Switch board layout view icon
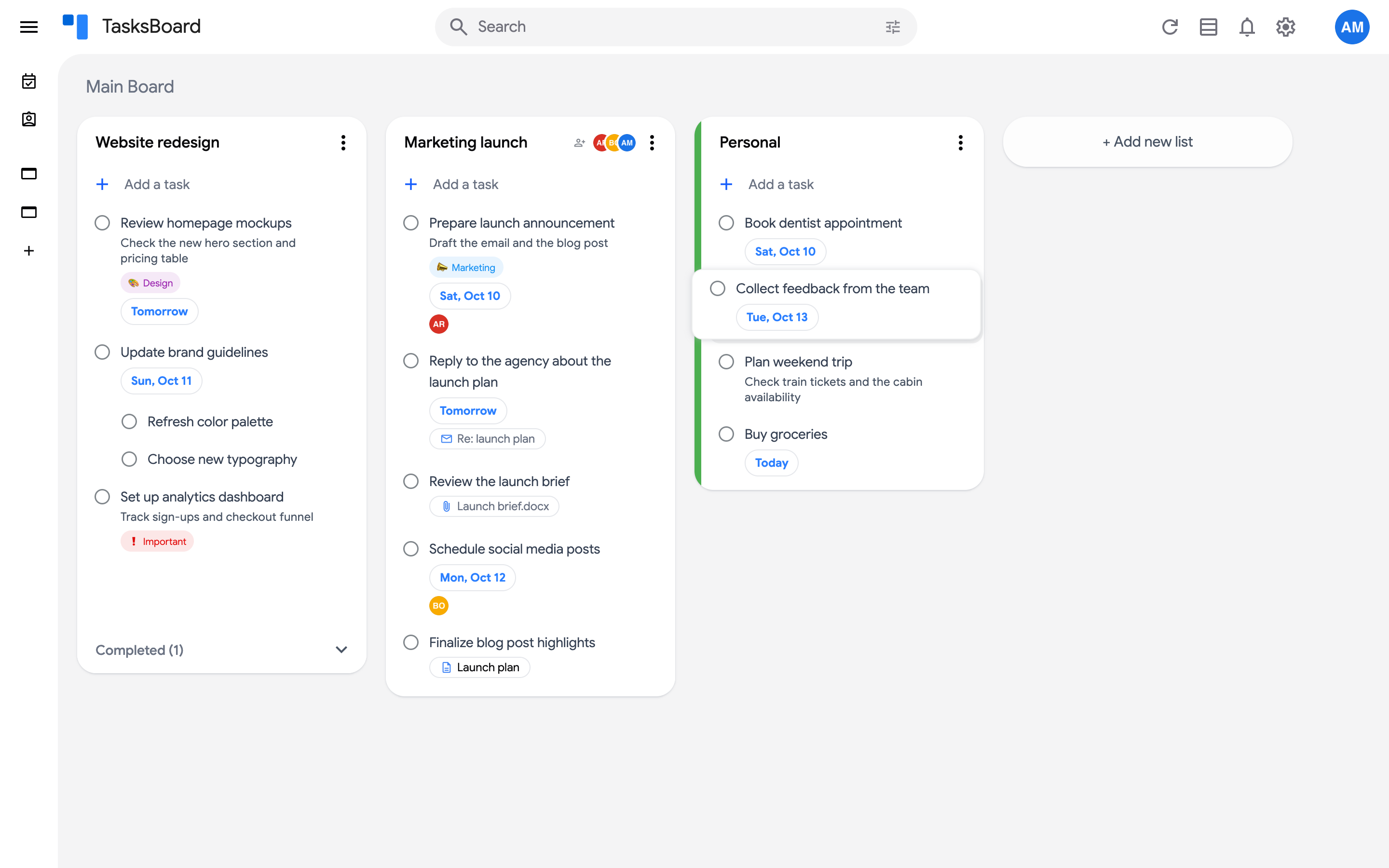 tap(1208, 27)
